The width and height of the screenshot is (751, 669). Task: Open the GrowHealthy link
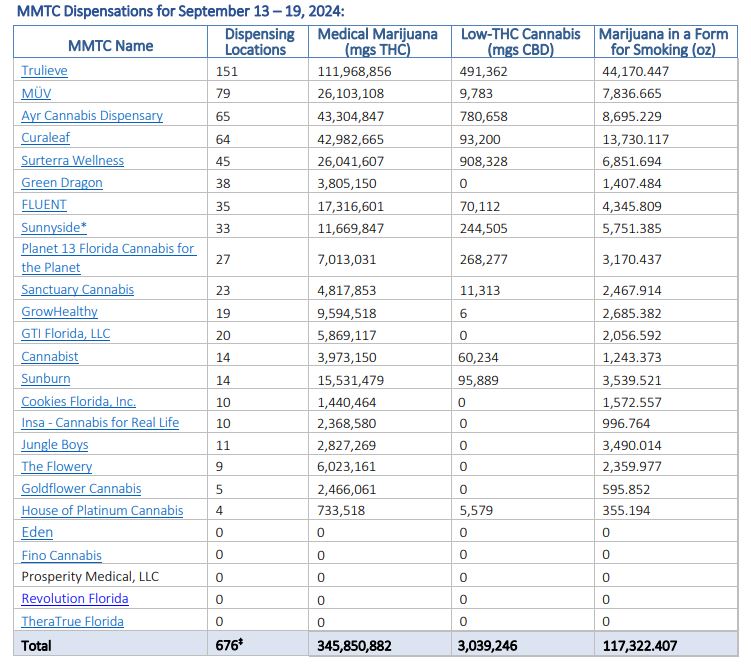coord(60,311)
